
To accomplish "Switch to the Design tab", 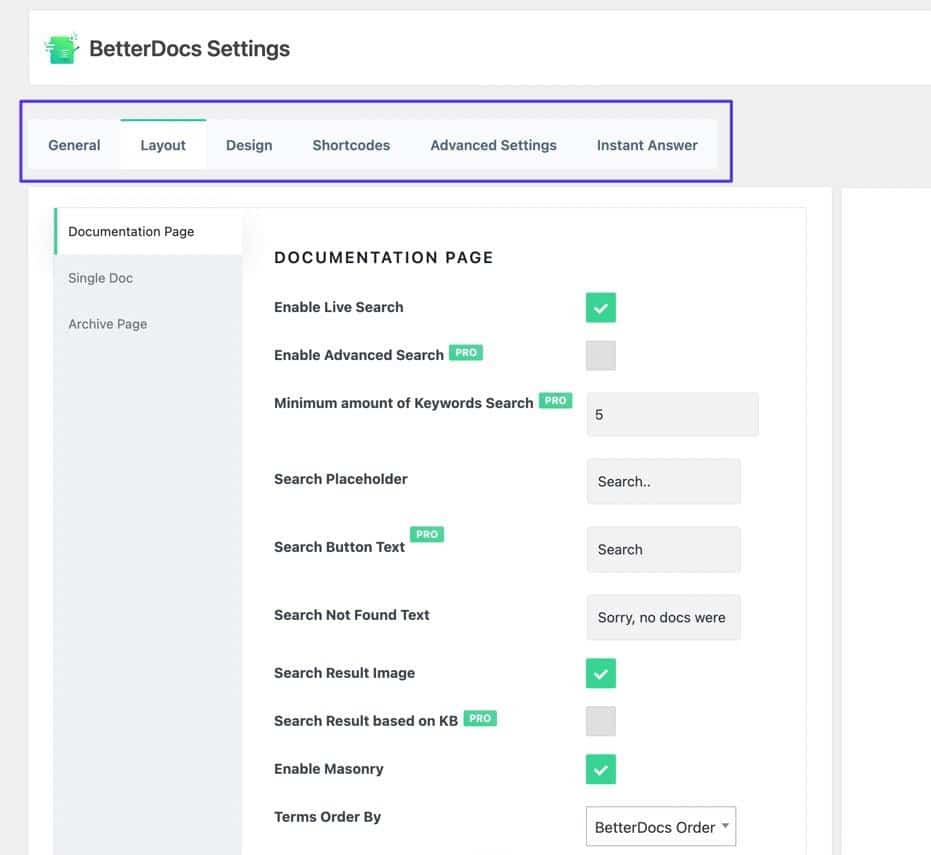I will pos(249,144).
